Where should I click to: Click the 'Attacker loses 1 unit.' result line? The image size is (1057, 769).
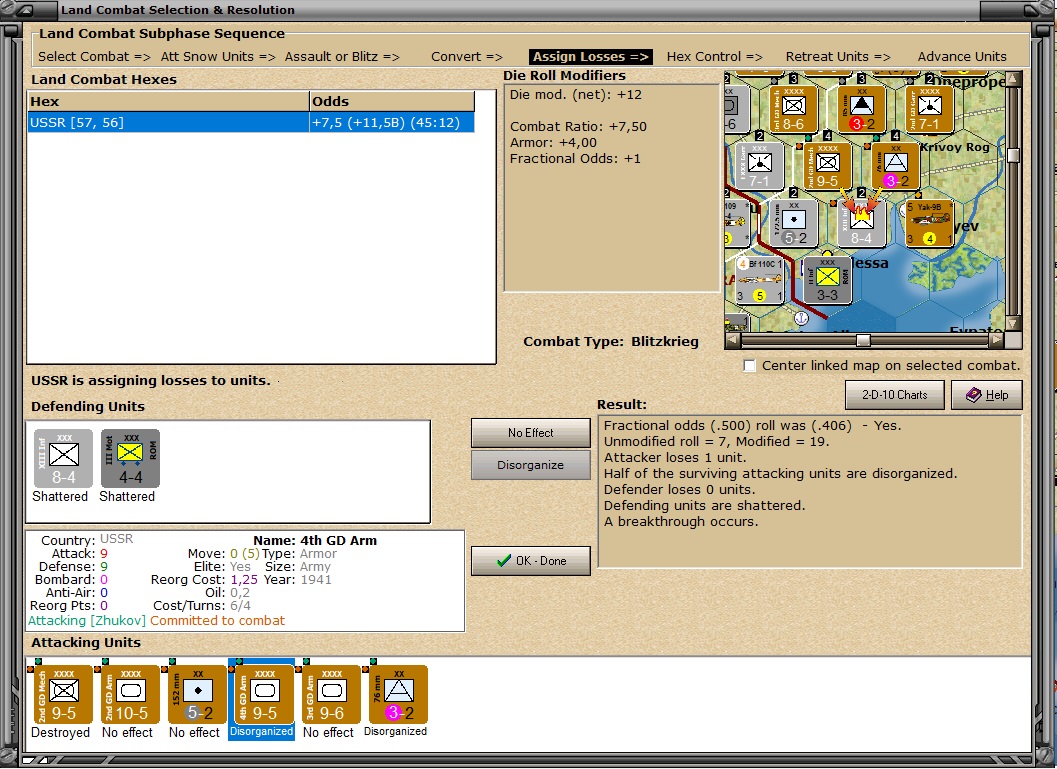coord(675,458)
